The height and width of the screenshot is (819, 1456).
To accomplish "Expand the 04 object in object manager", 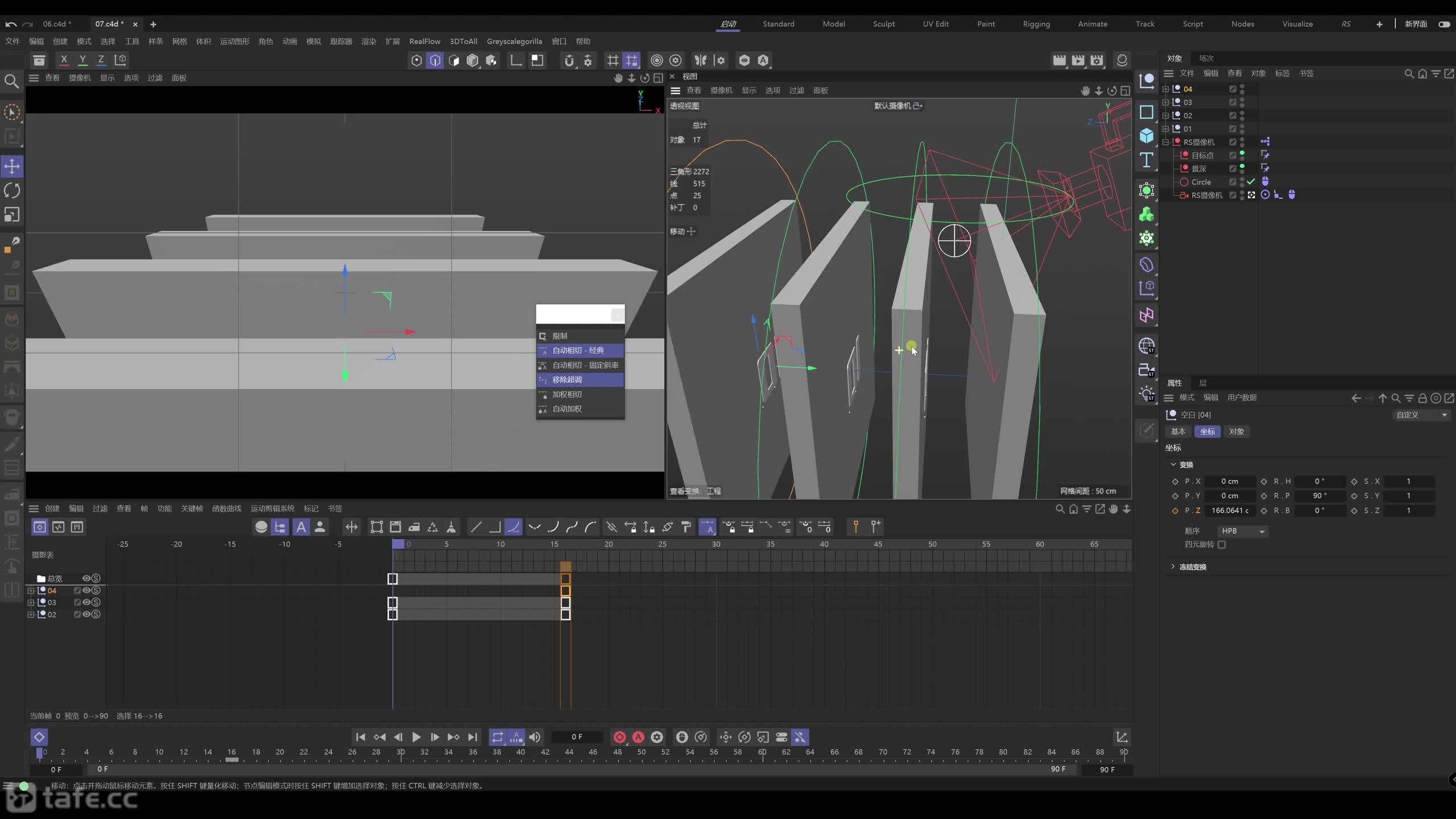I will (x=1165, y=89).
